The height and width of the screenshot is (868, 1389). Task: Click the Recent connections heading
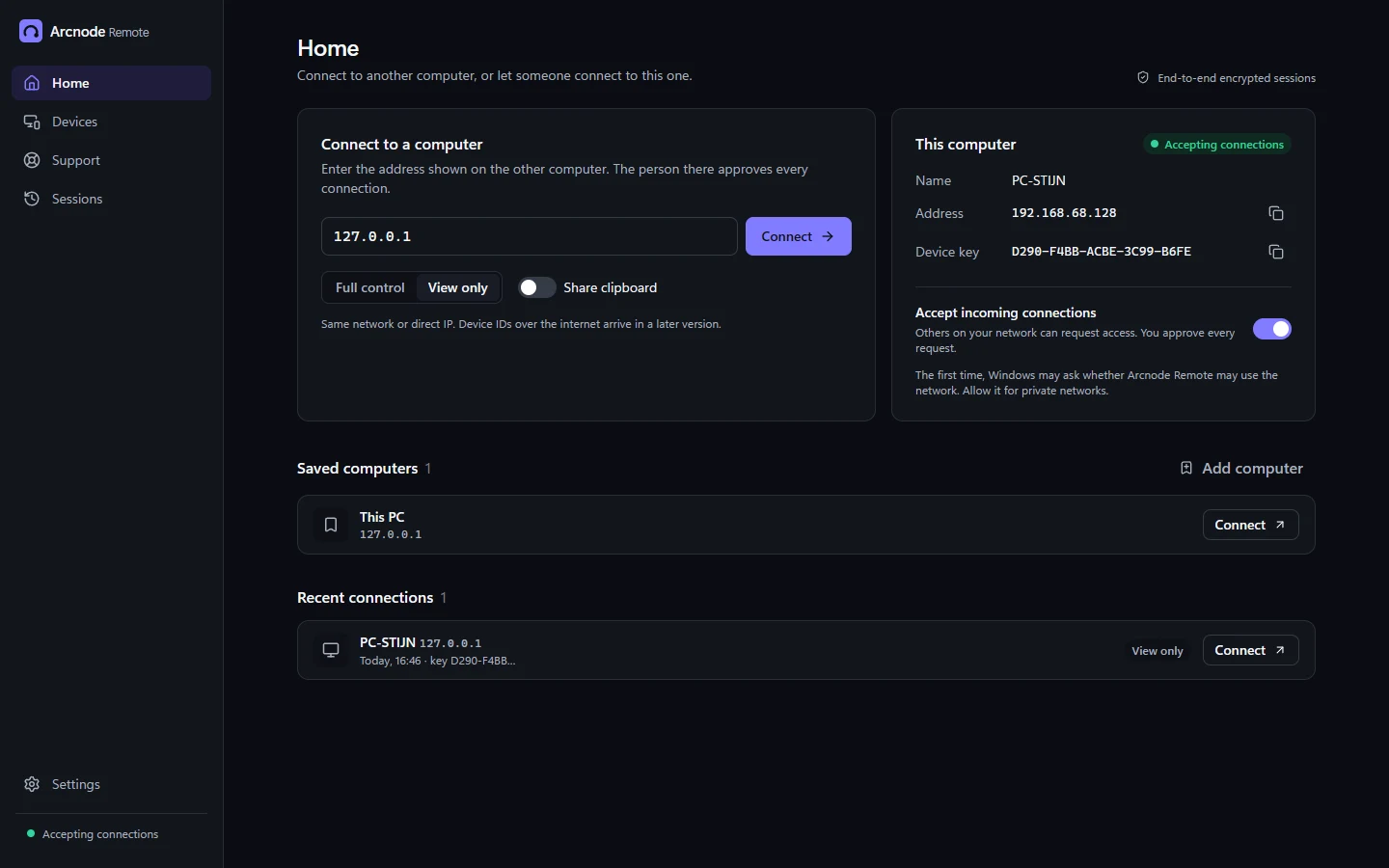(365, 597)
